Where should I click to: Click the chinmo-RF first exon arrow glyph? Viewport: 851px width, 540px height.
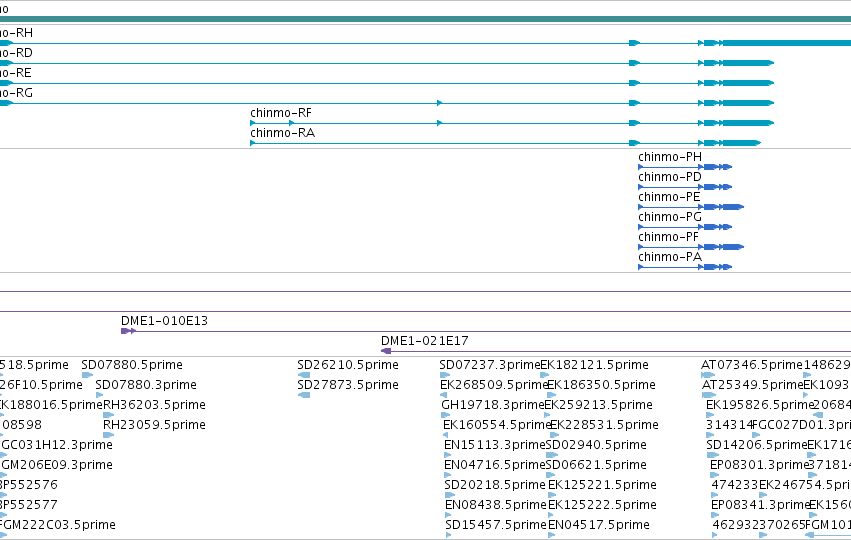click(253, 123)
